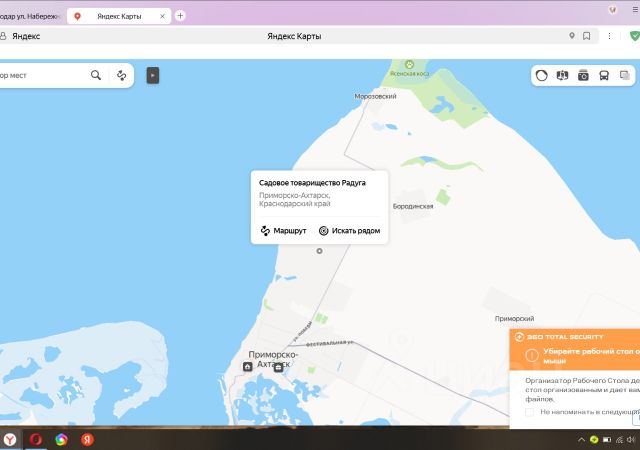Focus the places search input field
640x450 pixels.
coord(41,75)
